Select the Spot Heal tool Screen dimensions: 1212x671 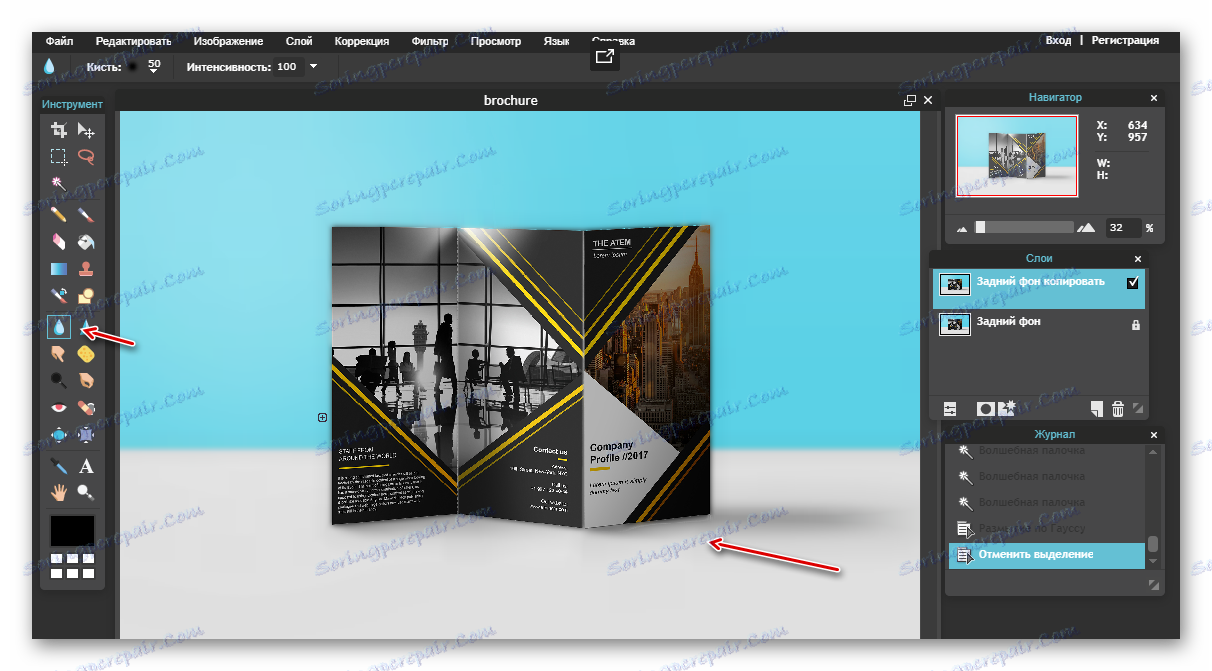(x=86, y=408)
